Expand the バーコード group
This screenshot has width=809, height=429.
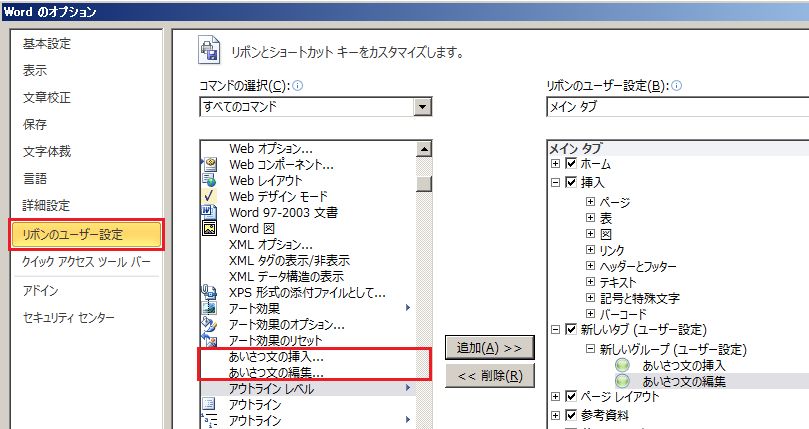[590, 313]
